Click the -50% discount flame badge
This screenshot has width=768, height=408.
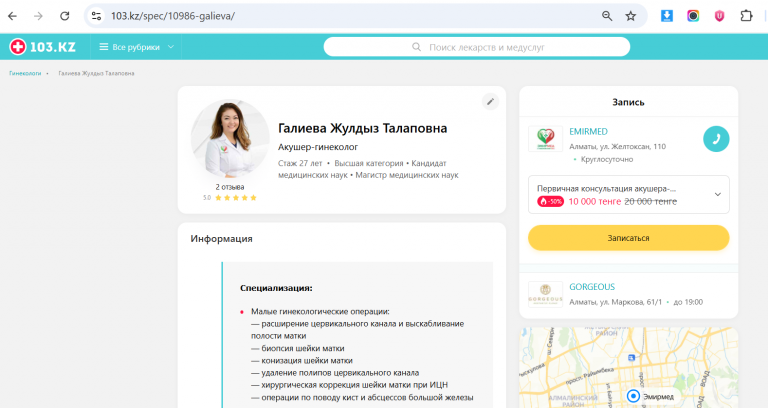coord(551,201)
